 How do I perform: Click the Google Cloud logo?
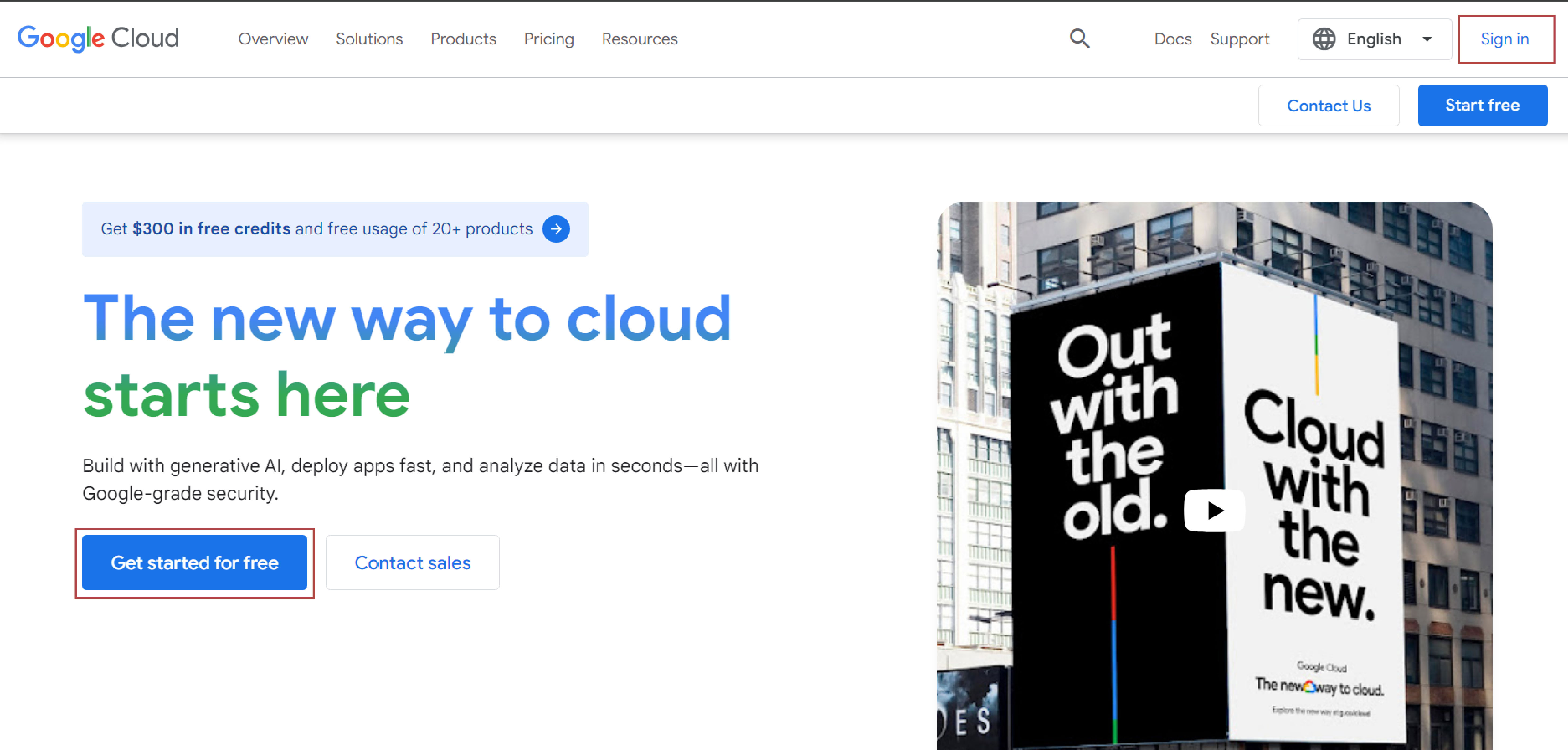point(98,38)
